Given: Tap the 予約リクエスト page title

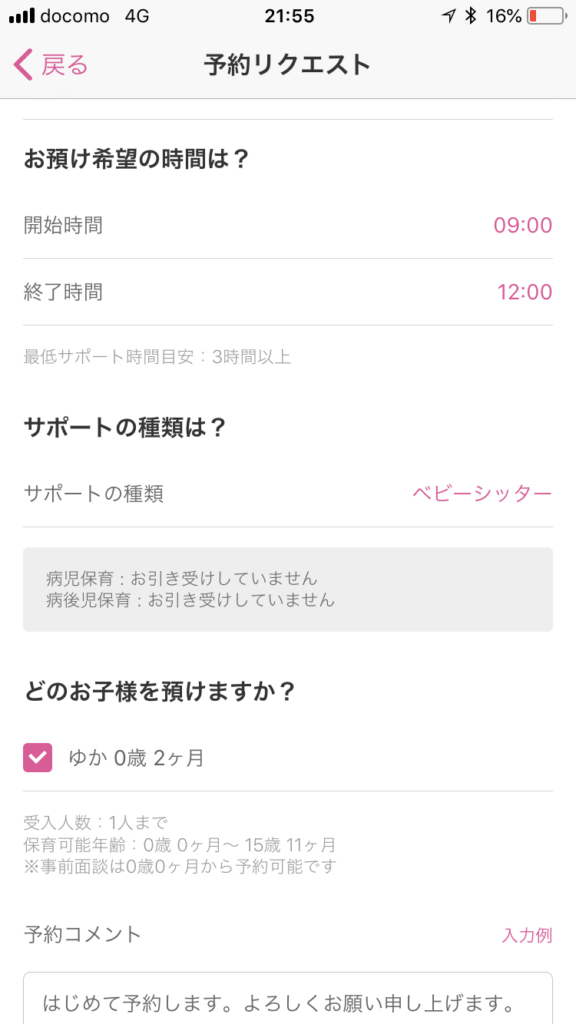Looking at the screenshot, I should [287, 65].
